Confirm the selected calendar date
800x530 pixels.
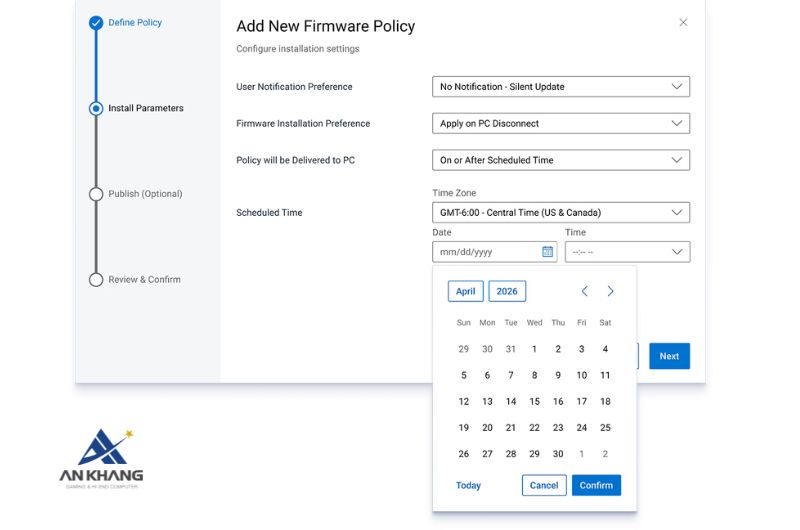596,485
